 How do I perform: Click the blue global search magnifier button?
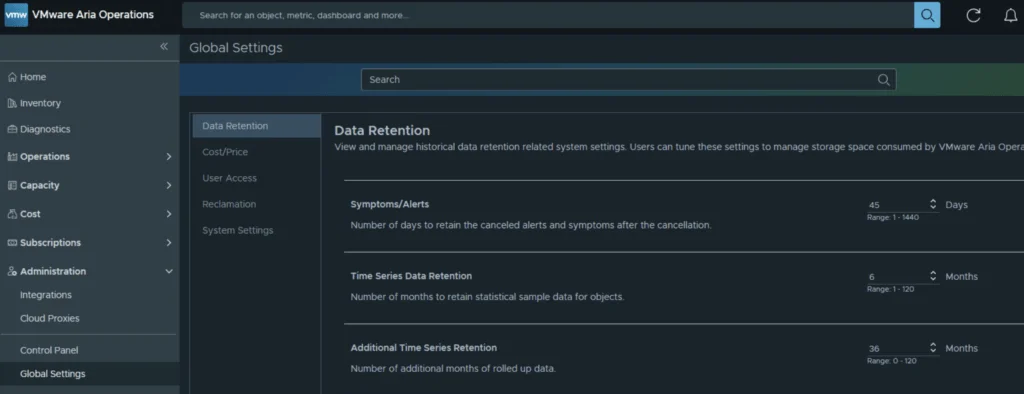tap(927, 15)
